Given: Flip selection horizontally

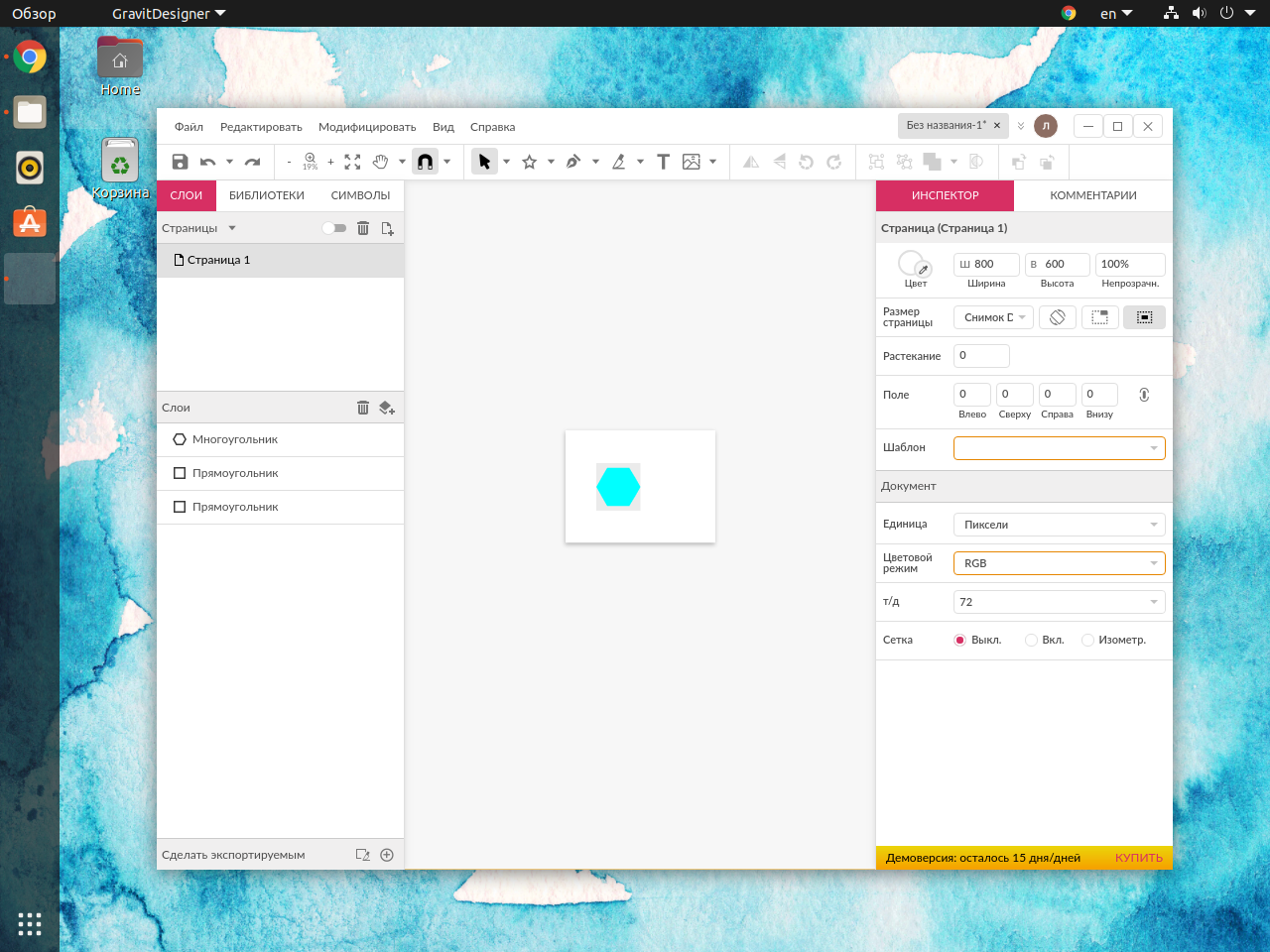Looking at the screenshot, I should coord(751,162).
